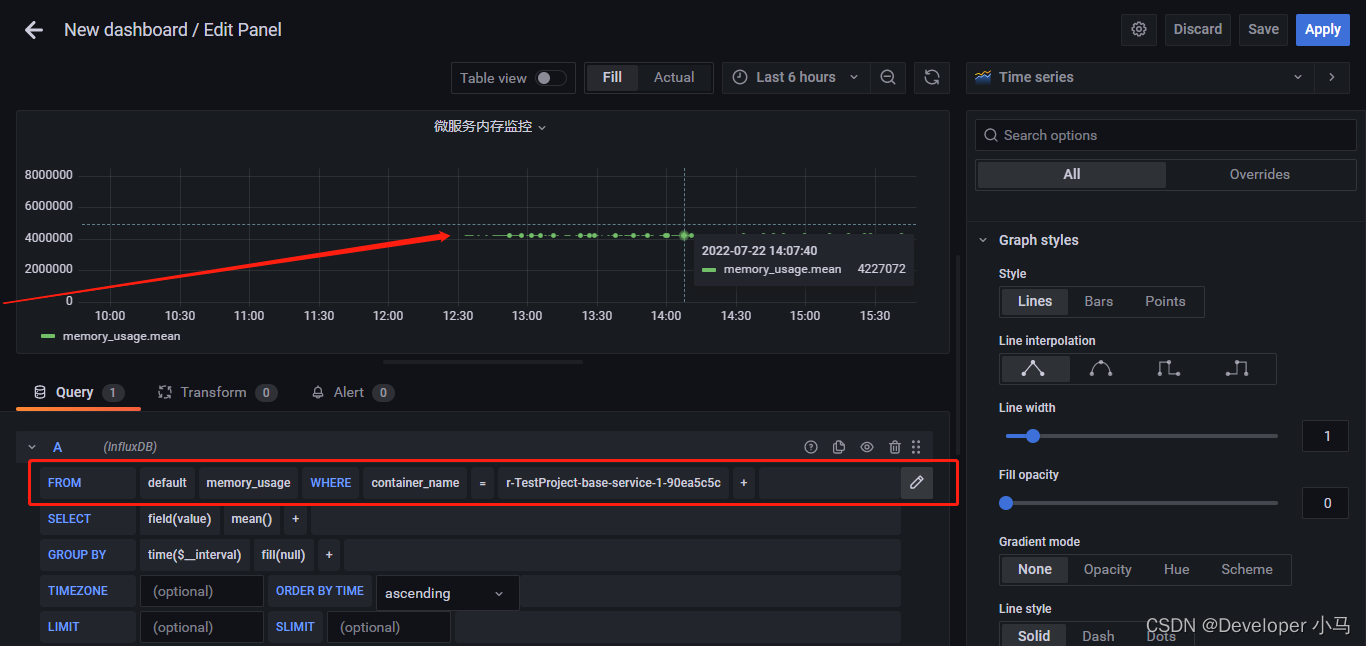The width and height of the screenshot is (1366, 646).
Task: Click the Discard button
Action: click(x=1197, y=29)
